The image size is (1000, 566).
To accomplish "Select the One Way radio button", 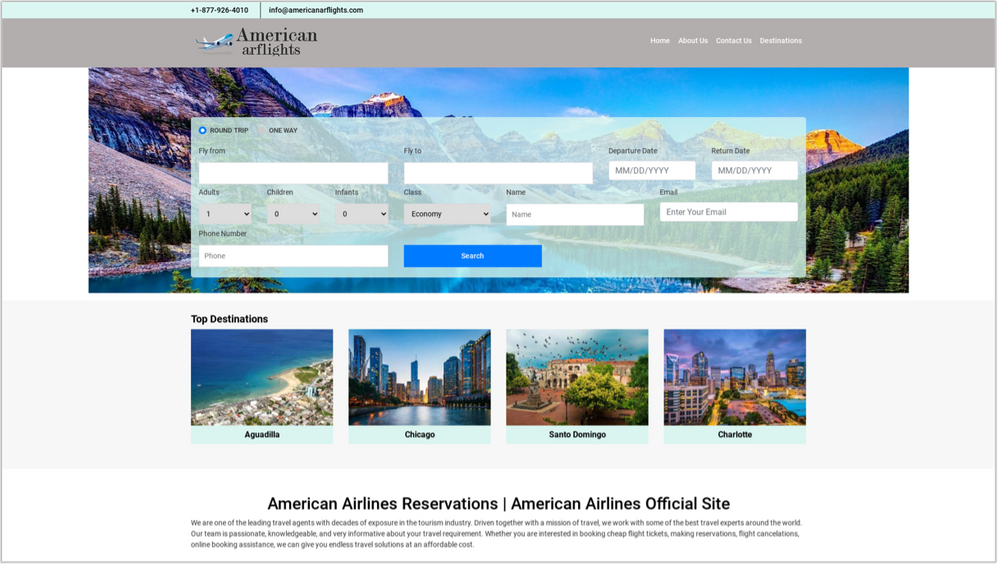I will tap(261, 131).
